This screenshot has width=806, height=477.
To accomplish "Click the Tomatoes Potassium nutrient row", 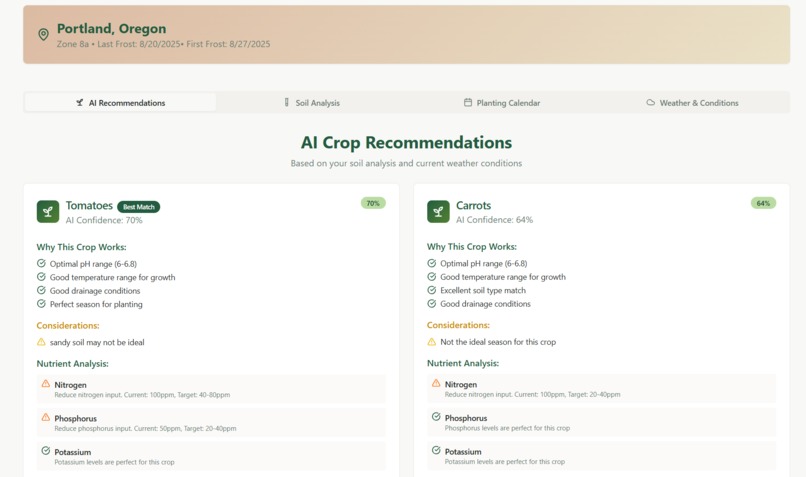I will click(211, 456).
